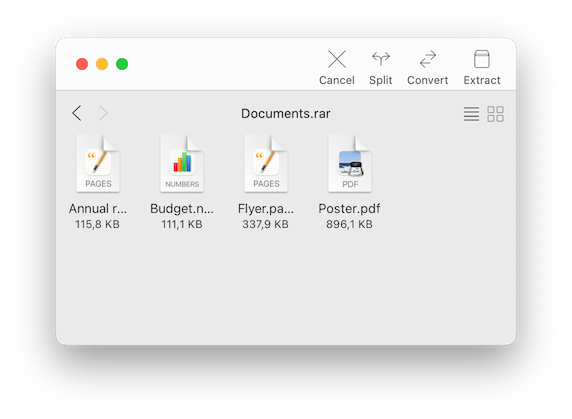Viewport: 572px width, 419px height.
Task: Click the Convert label in toolbar
Action: (x=428, y=80)
